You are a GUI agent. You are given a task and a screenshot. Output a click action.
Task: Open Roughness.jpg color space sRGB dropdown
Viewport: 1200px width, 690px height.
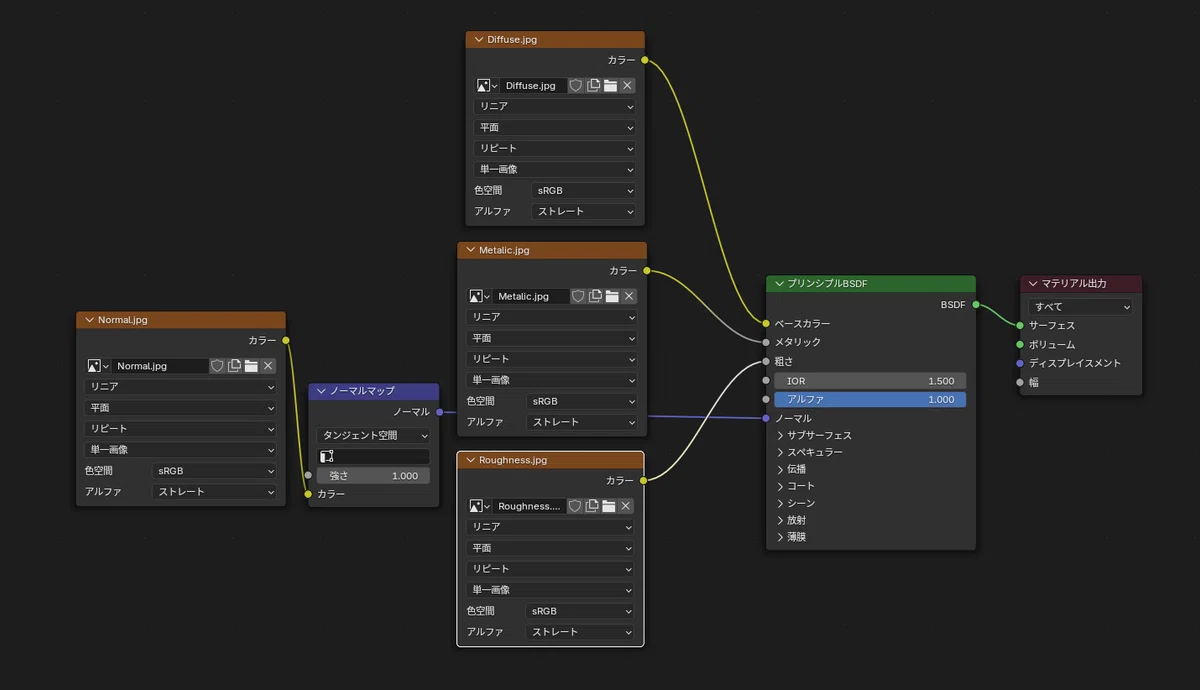pos(580,611)
